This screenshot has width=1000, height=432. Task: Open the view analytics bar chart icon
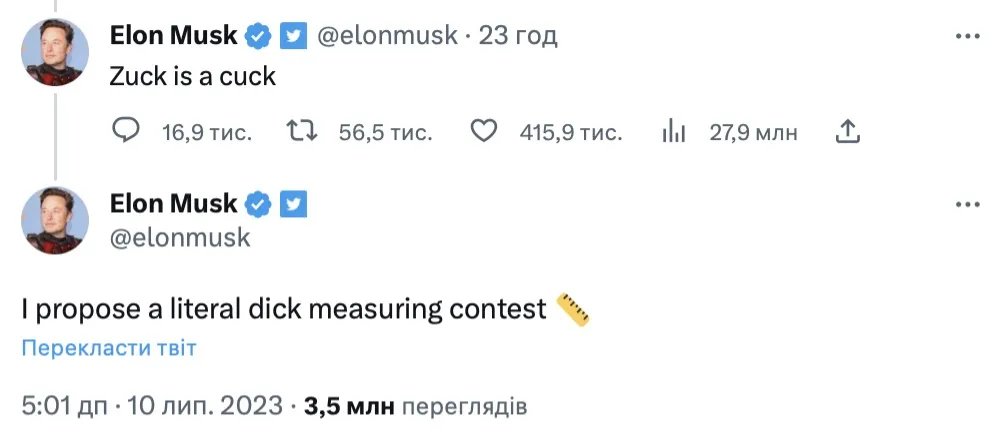pos(675,131)
